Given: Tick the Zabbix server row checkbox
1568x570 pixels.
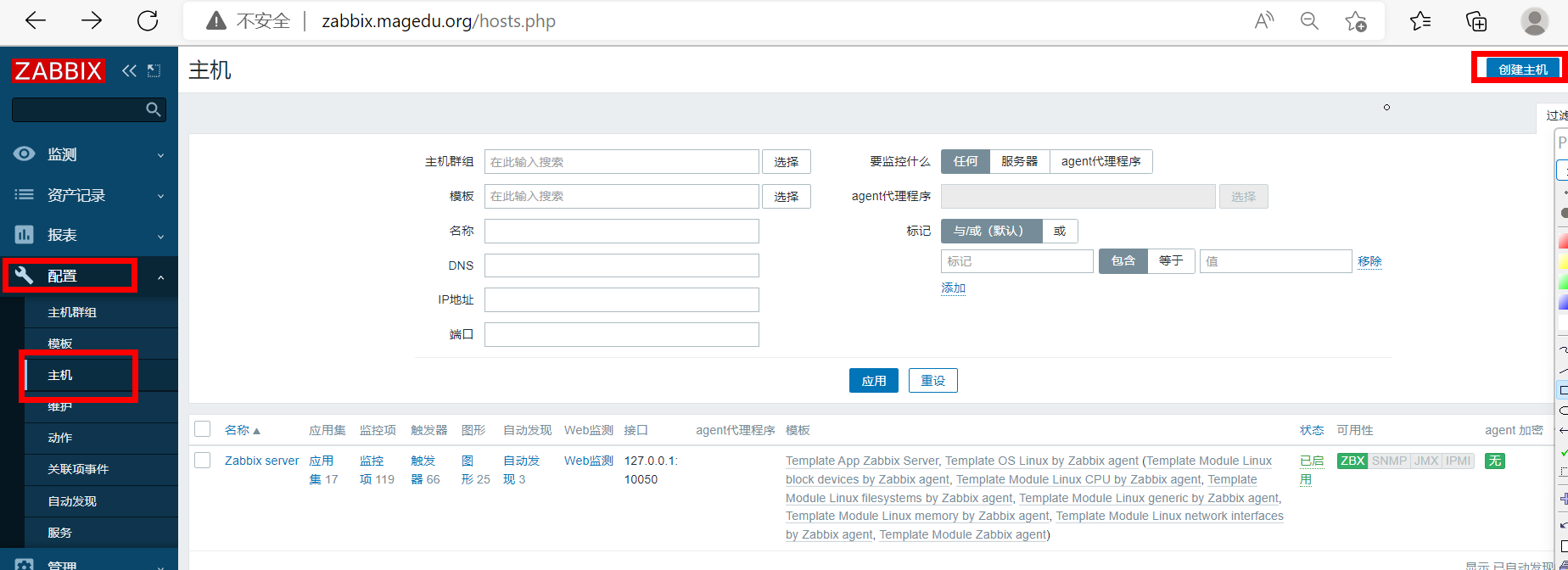Looking at the screenshot, I should [202, 461].
